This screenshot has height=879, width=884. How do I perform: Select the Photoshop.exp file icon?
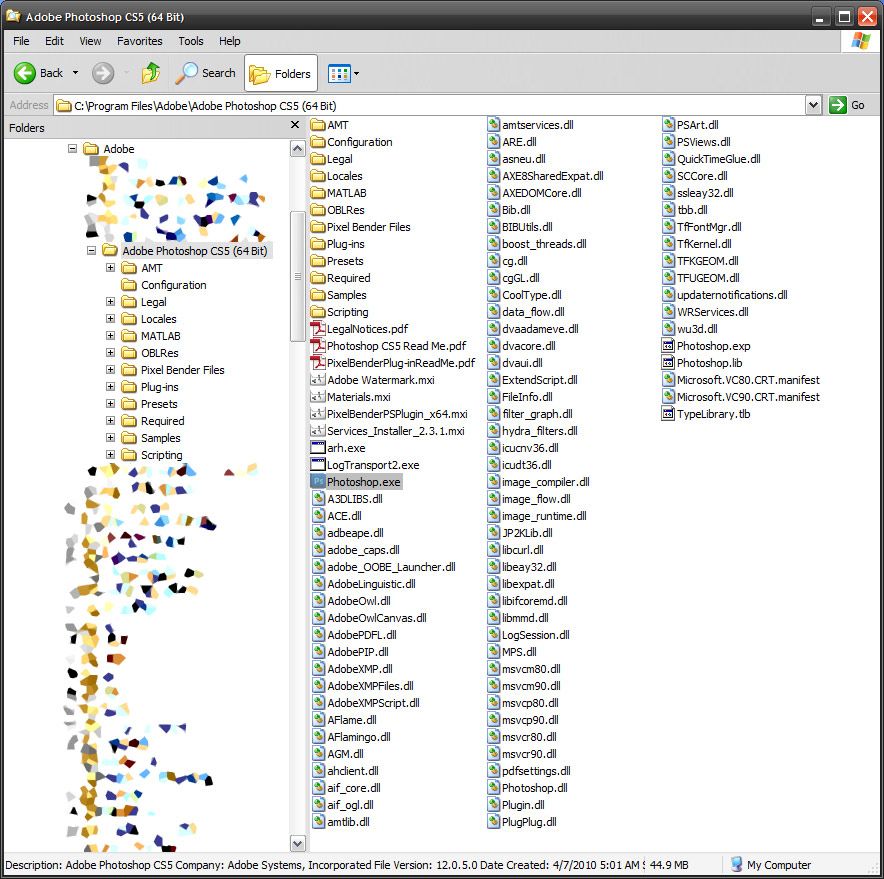668,346
